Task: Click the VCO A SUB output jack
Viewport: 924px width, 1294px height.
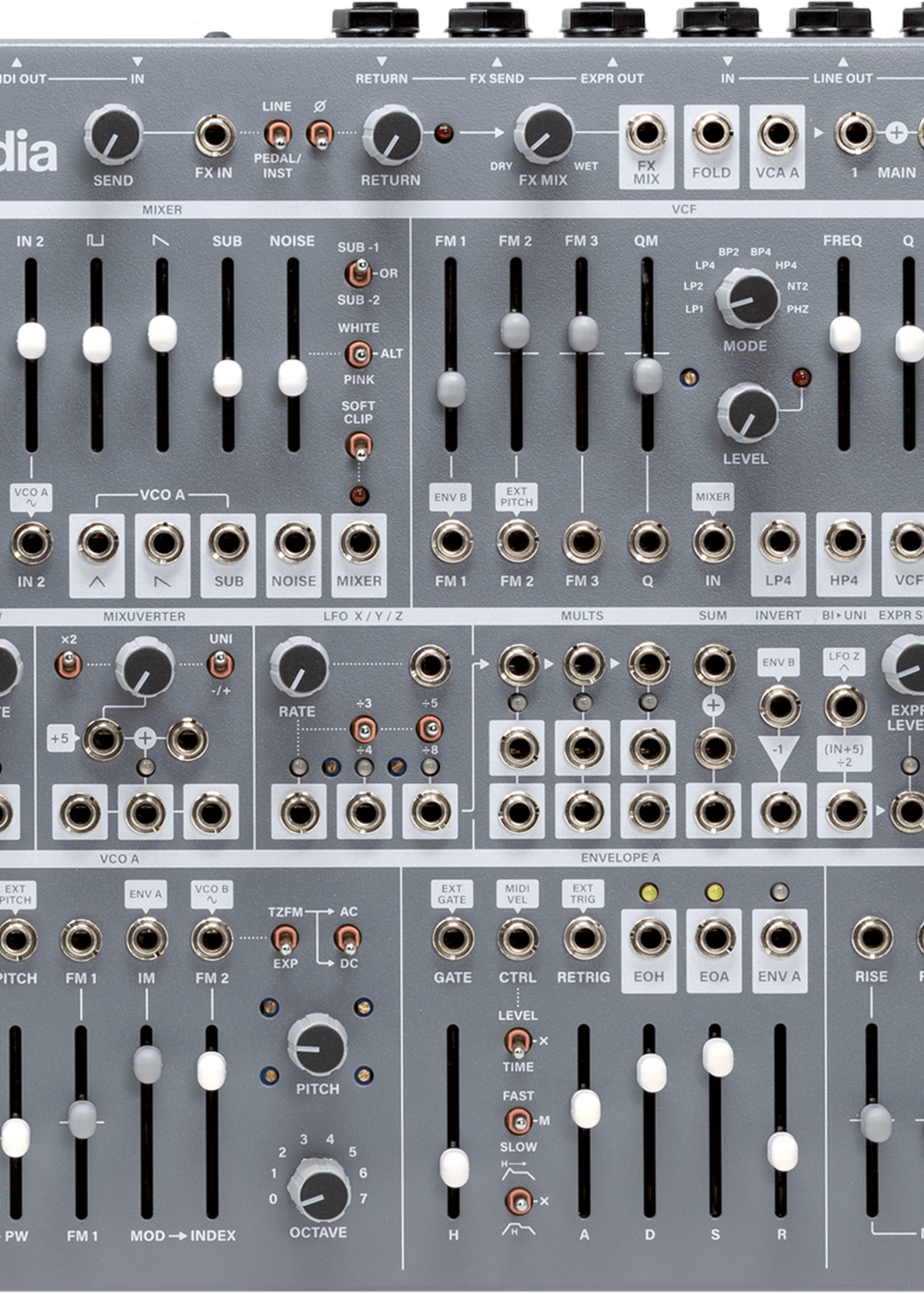Action: click(x=228, y=543)
